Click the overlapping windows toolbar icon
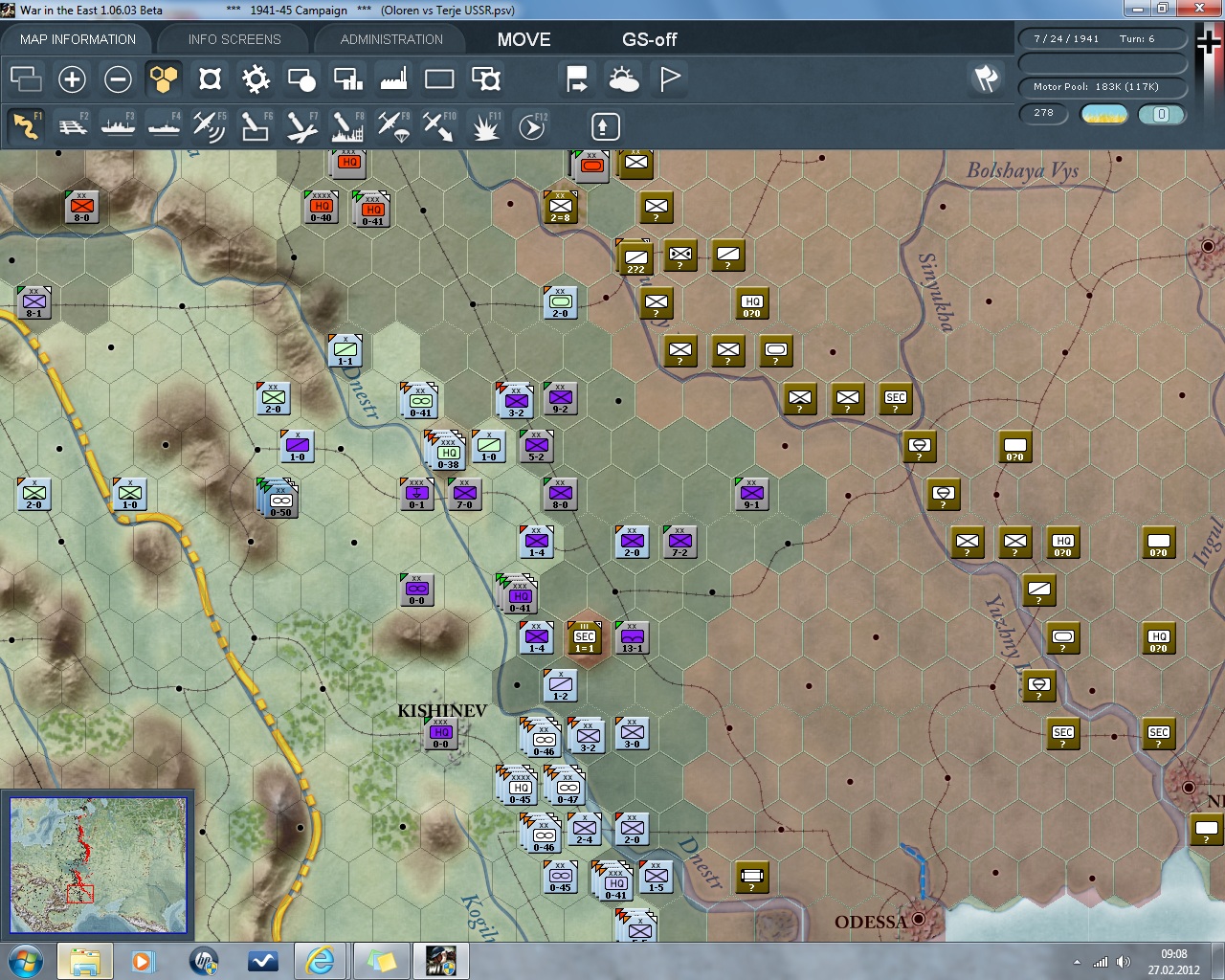The height and width of the screenshot is (980, 1225). [x=26, y=78]
